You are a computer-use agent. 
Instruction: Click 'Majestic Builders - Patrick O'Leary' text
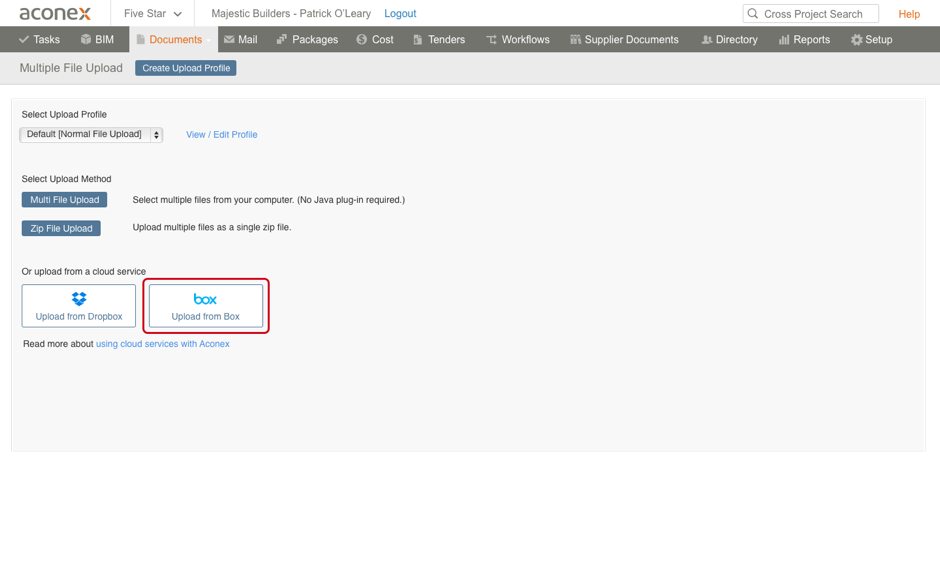point(291,13)
